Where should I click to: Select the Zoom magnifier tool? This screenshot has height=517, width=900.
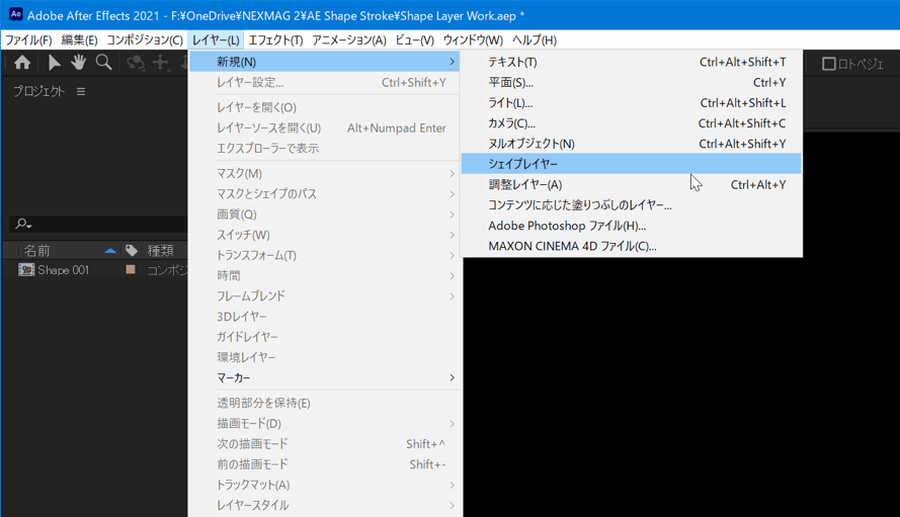pyautogui.click(x=103, y=63)
